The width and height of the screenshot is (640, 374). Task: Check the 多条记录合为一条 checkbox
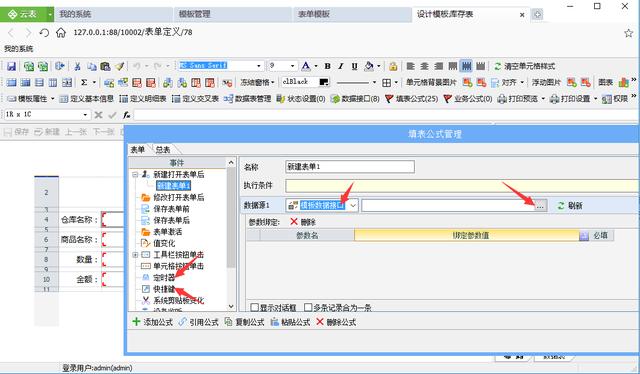[308, 307]
